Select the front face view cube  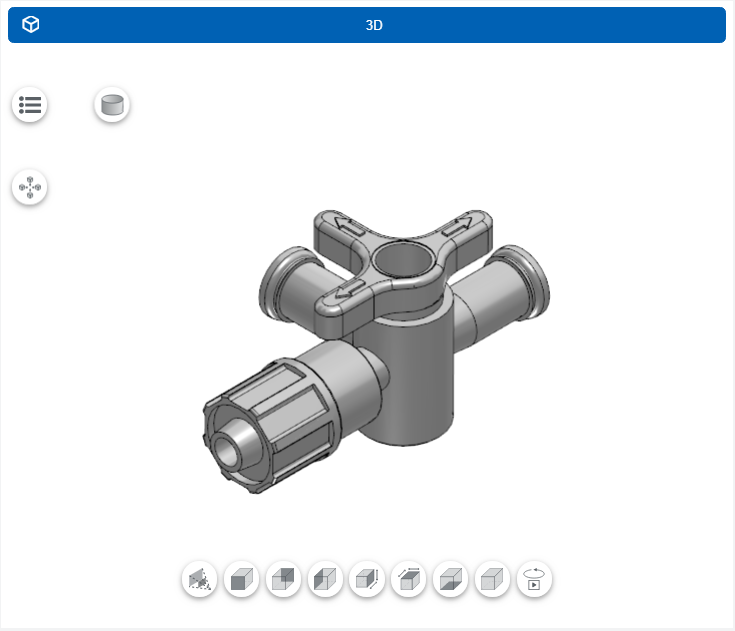tap(241, 579)
